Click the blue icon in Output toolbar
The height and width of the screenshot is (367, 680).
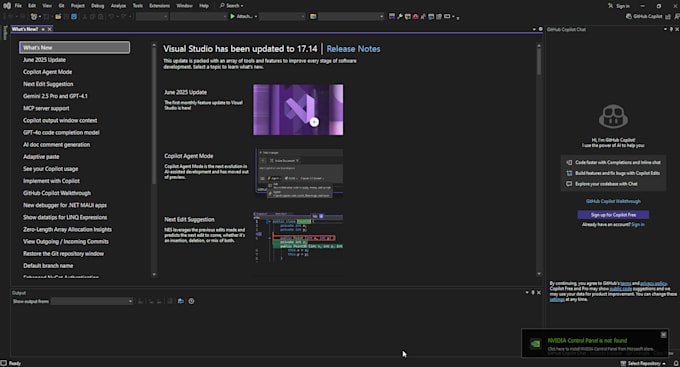[181, 301]
